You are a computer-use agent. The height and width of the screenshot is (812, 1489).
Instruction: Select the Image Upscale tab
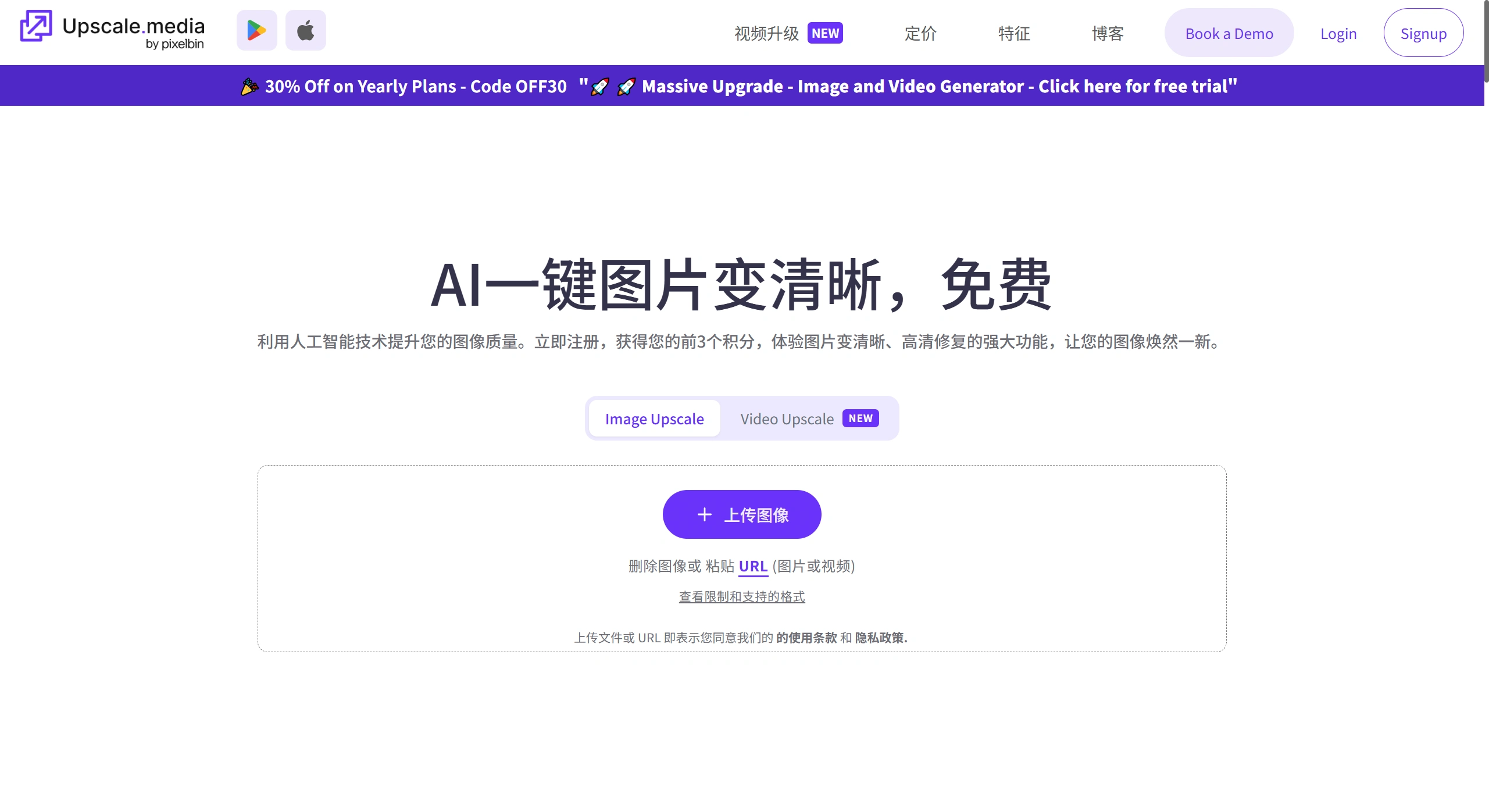654,418
